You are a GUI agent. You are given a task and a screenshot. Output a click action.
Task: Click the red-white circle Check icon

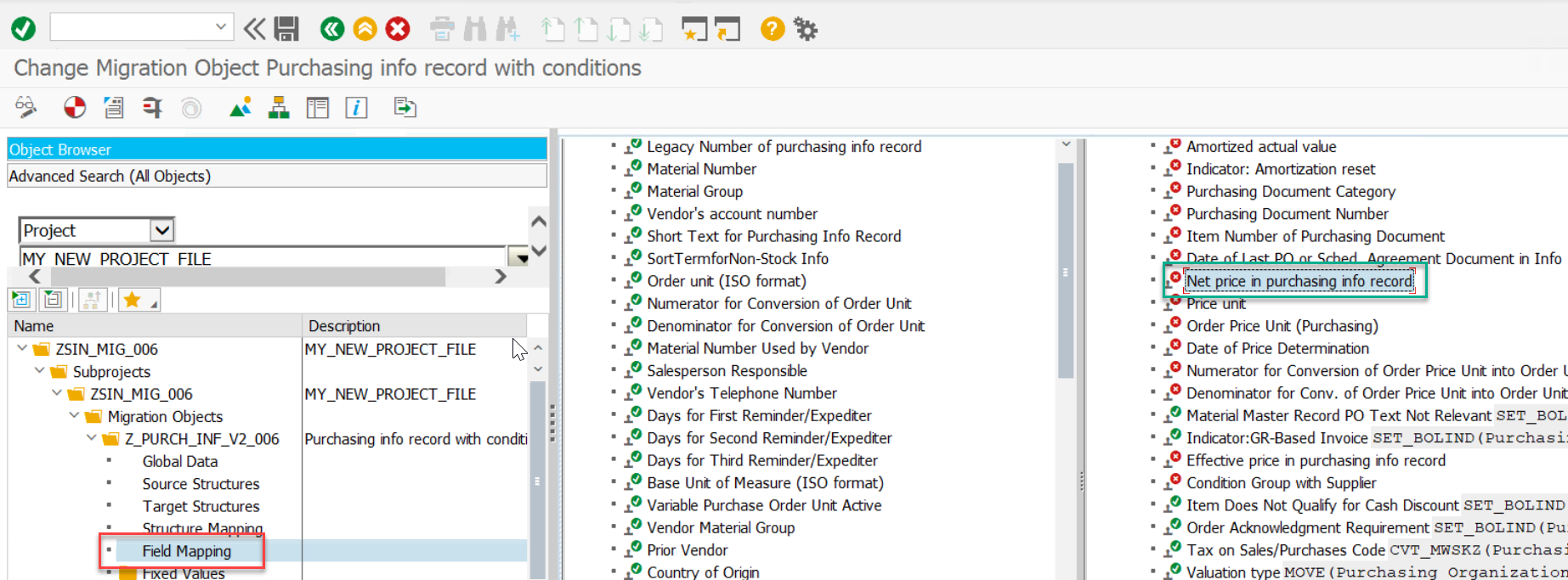[75, 107]
